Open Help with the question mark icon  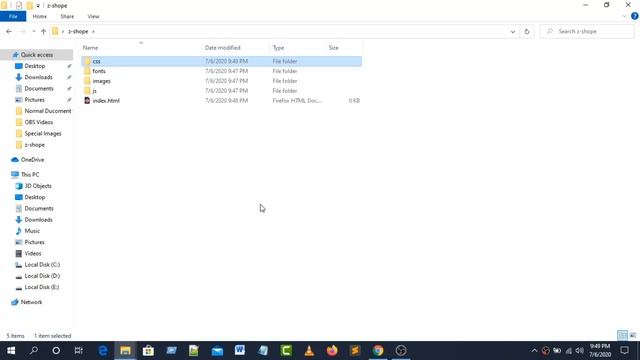tap(634, 16)
